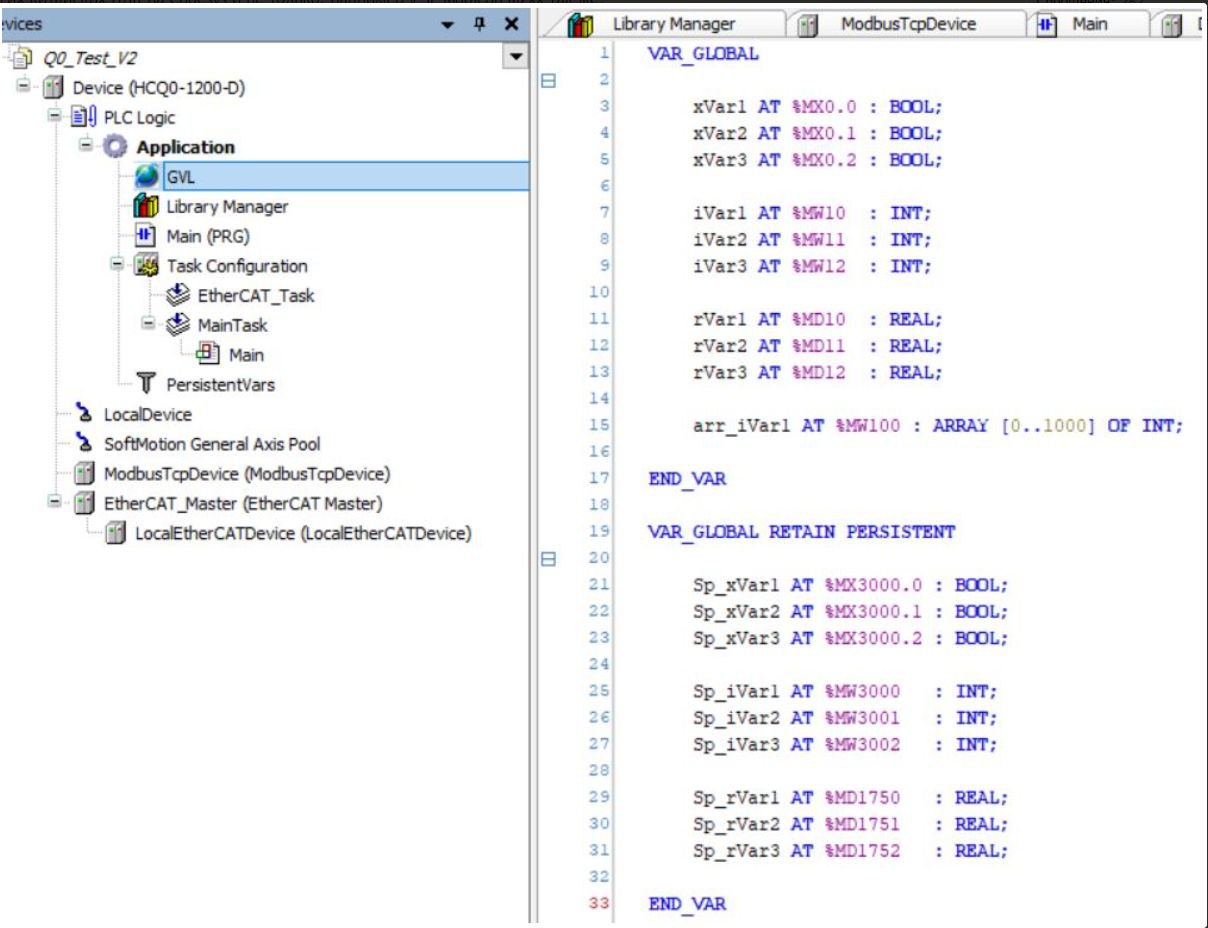This screenshot has width=1208, height=928.
Task: Click the SoftMotion General Axis Pool icon
Action: coord(86,444)
